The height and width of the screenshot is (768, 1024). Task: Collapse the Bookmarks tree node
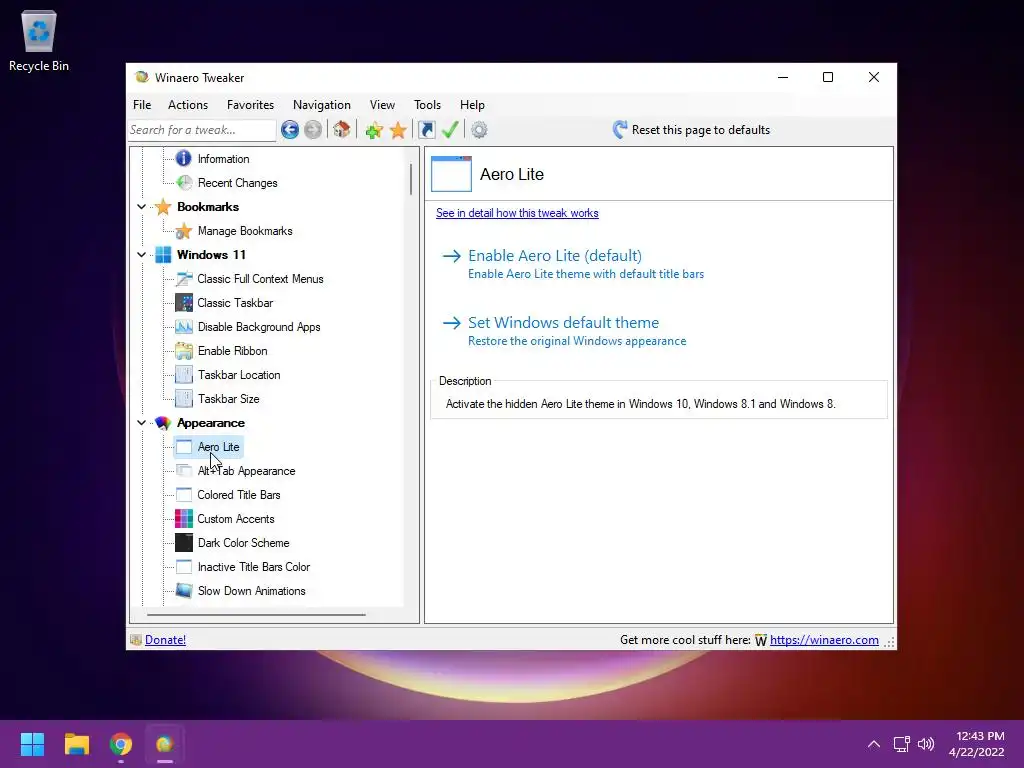coord(142,207)
